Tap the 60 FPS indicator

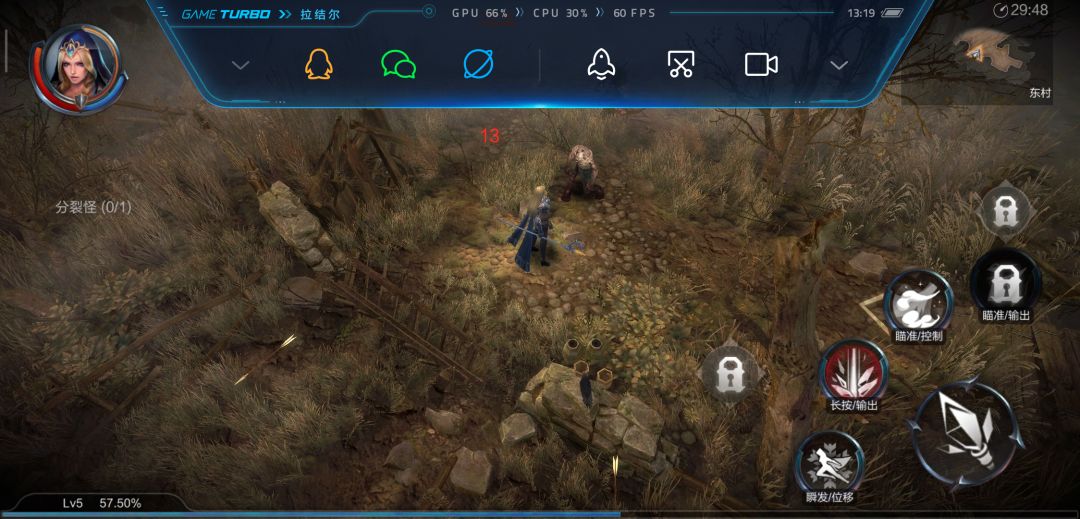click(634, 13)
